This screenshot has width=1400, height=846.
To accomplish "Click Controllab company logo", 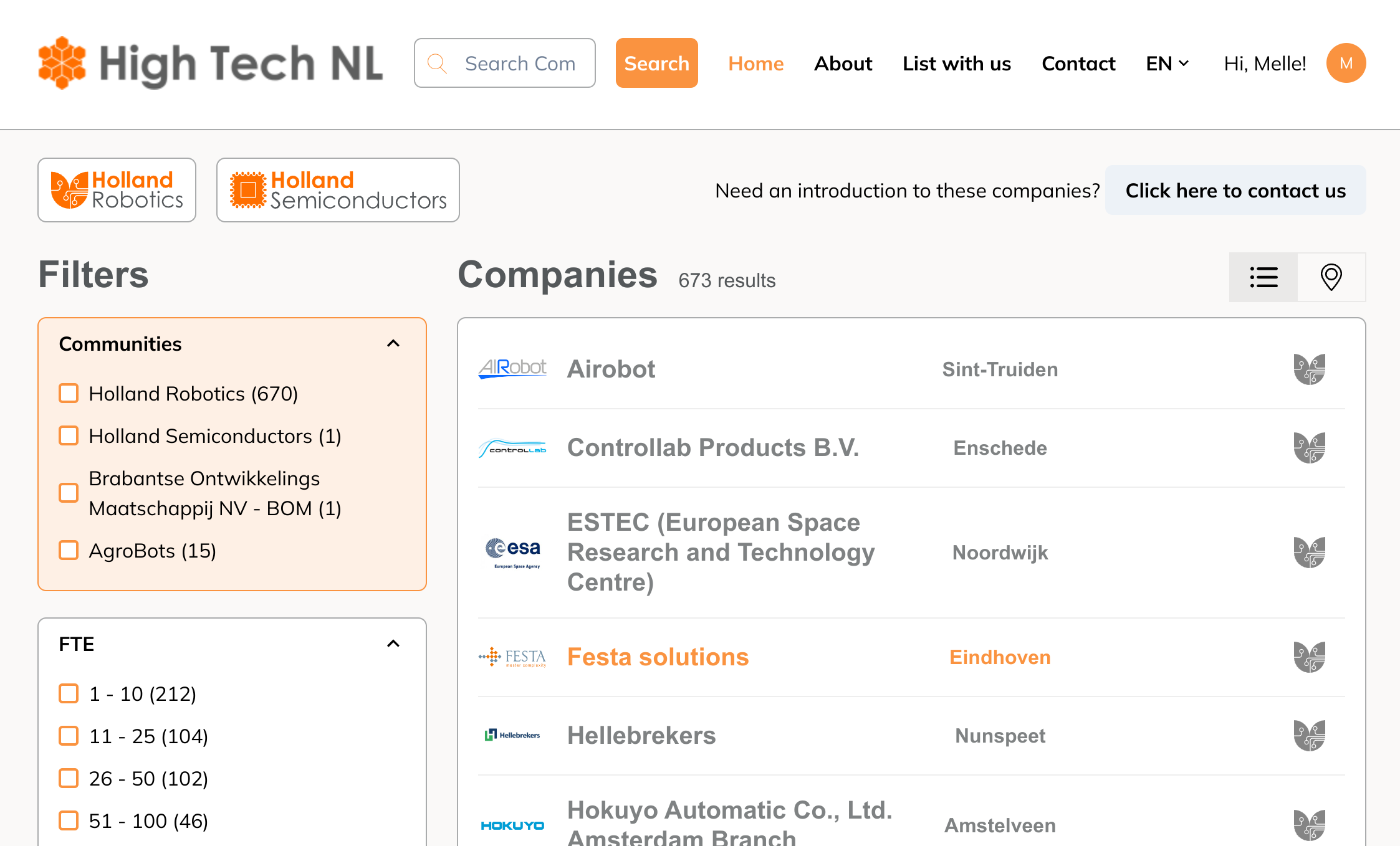I will click(512, 448).
